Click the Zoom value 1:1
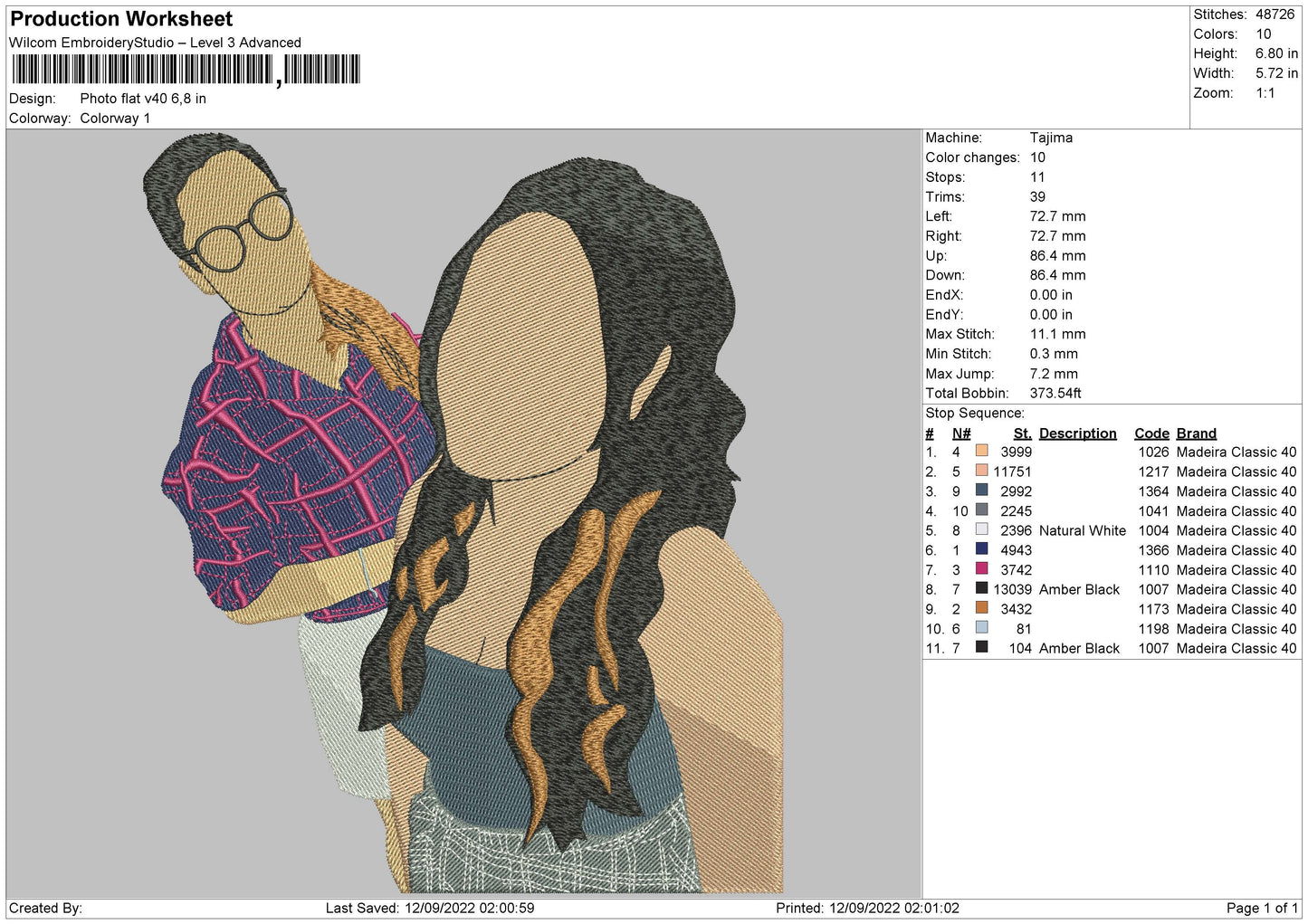 tap(1265, 93)
